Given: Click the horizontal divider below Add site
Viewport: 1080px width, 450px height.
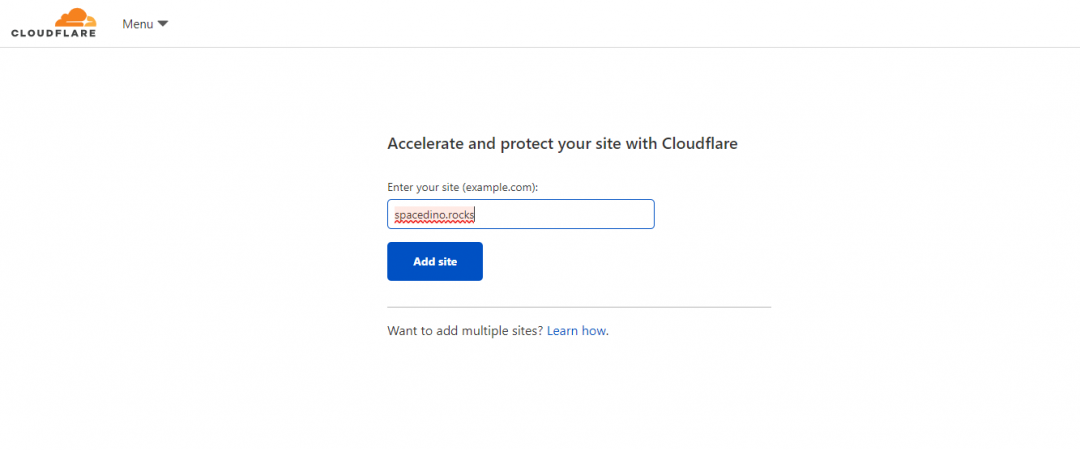Looking at the screenshot, I should point(579,307).
